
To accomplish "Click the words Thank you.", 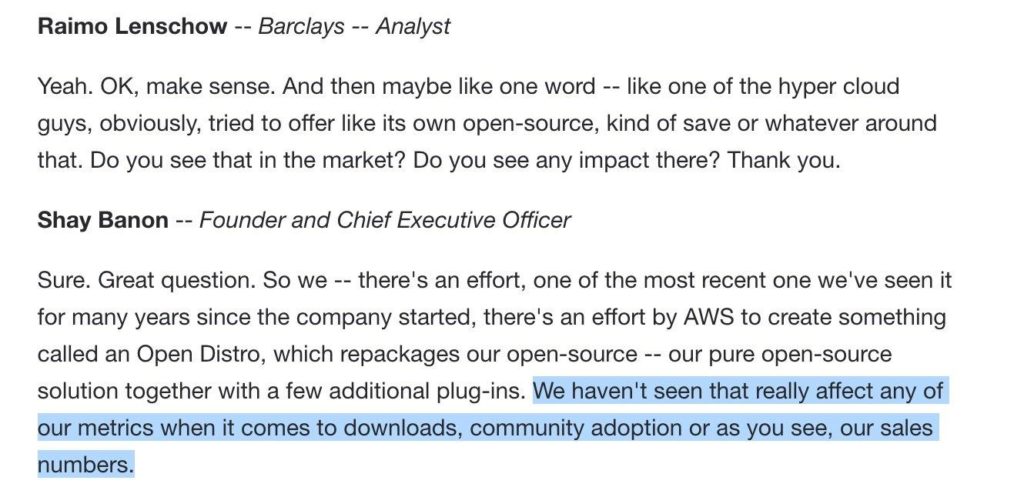I will (x=783, y=161).
